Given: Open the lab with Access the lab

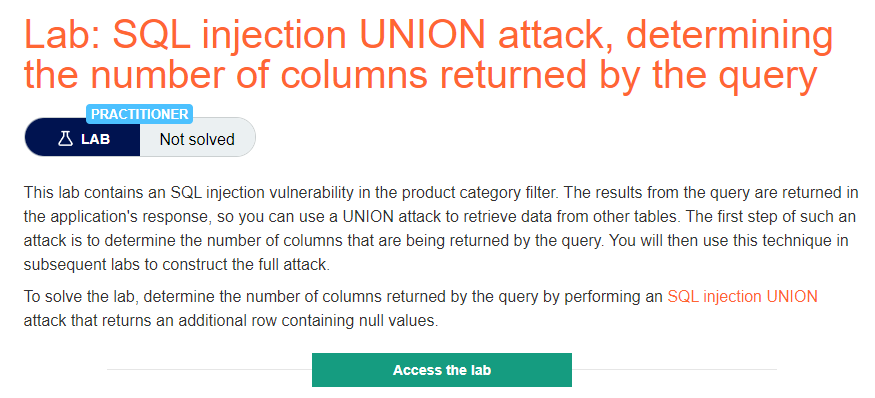Looking at the screenshot, I should tap(441, 370).
